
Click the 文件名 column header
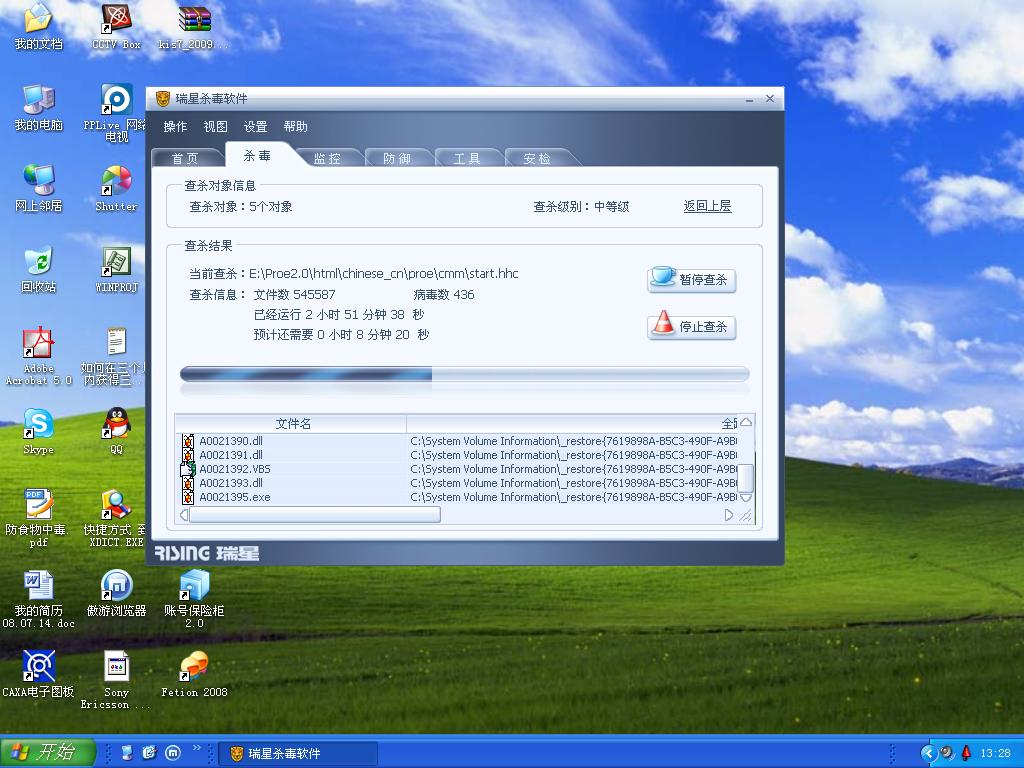[291, 424]
